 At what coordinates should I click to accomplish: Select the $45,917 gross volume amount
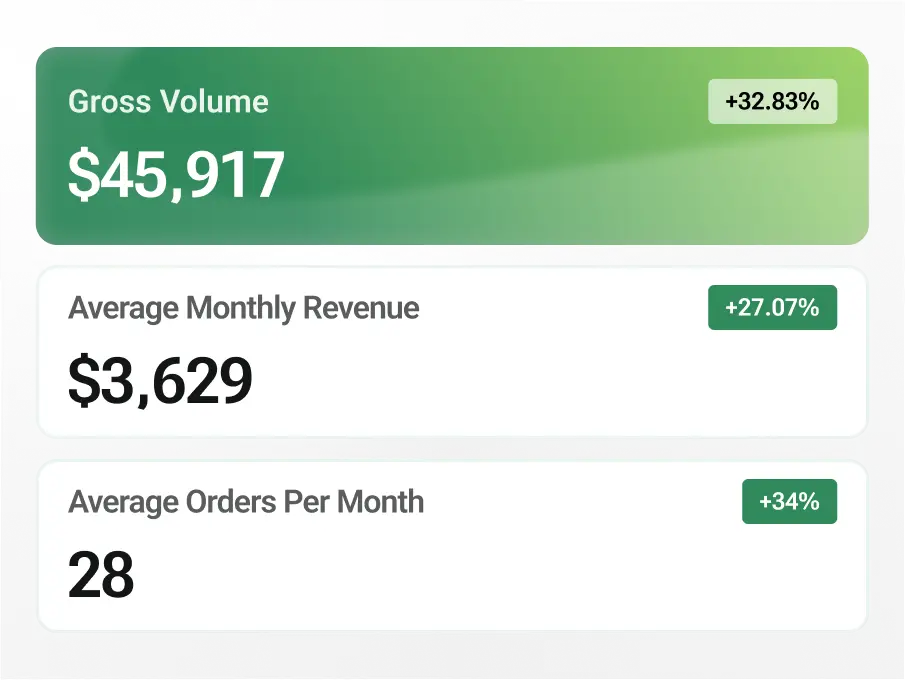[176, 174]
